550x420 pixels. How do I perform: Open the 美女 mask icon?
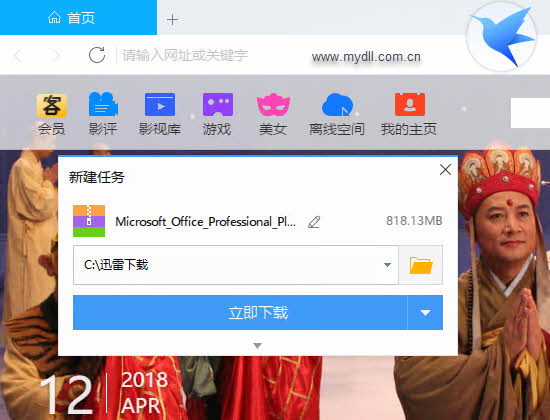pyautogui.click(x=273, y=105)
